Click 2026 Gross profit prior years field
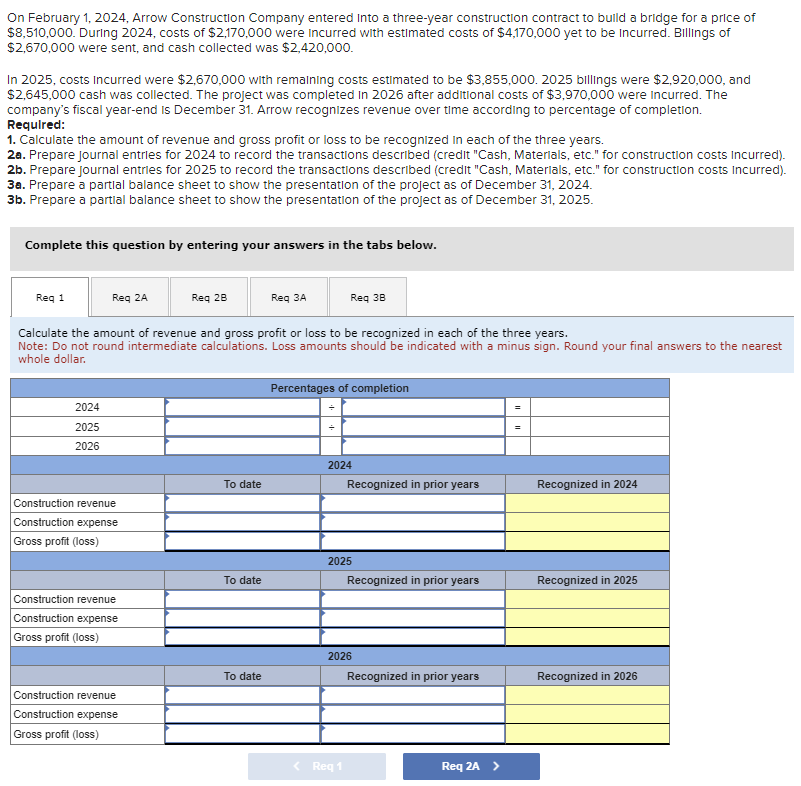 [x=413, y=734]
